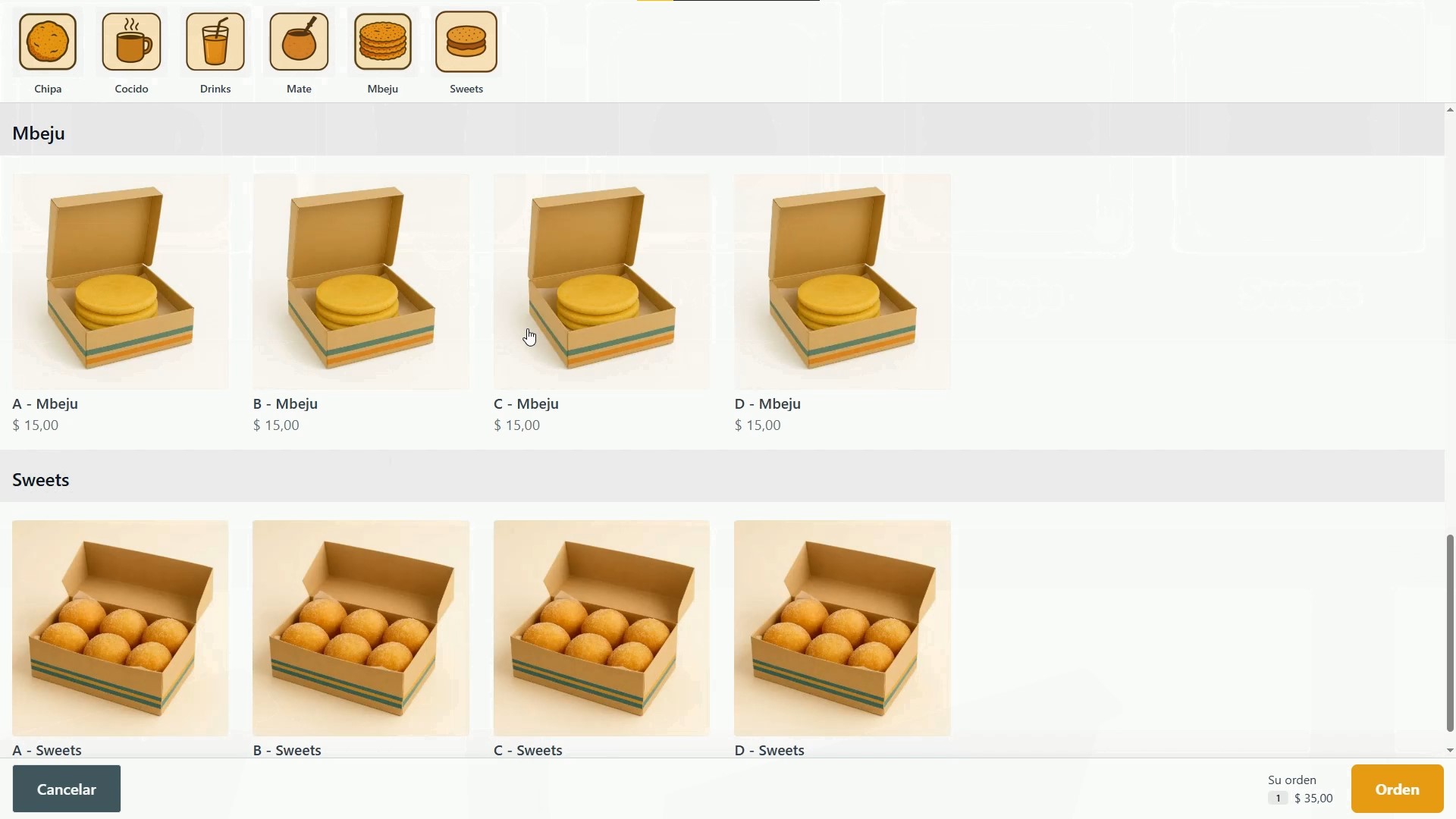The image size is (1456, 819).
Task: Choose the Drinks category icon
Action: [215, 42]
